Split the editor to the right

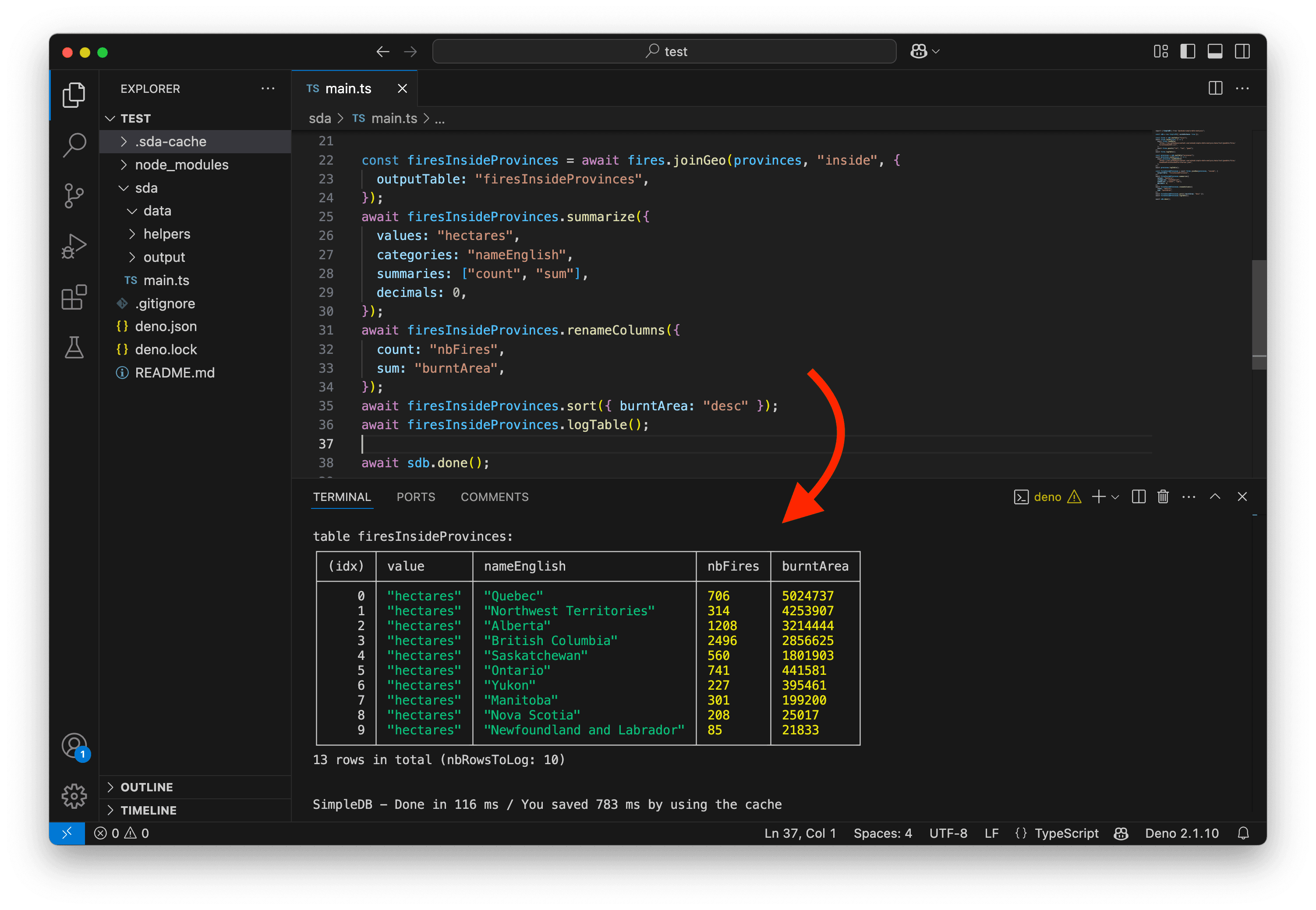click(1215, 88)
